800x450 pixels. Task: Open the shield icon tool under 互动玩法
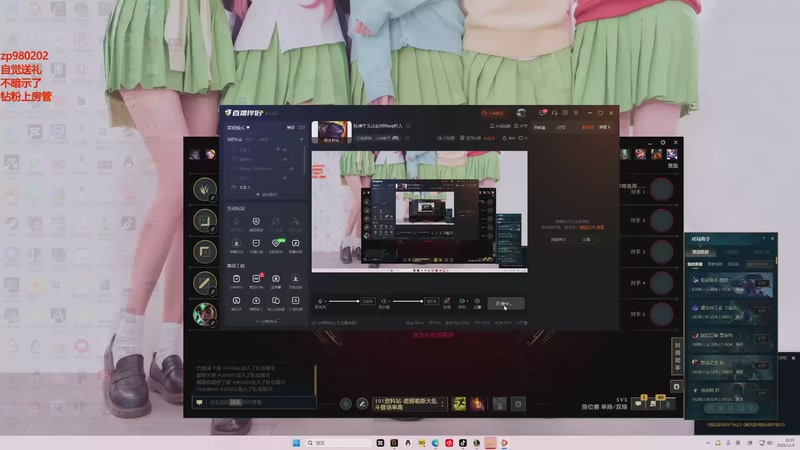pyautogui.click(x=256, y=222)
